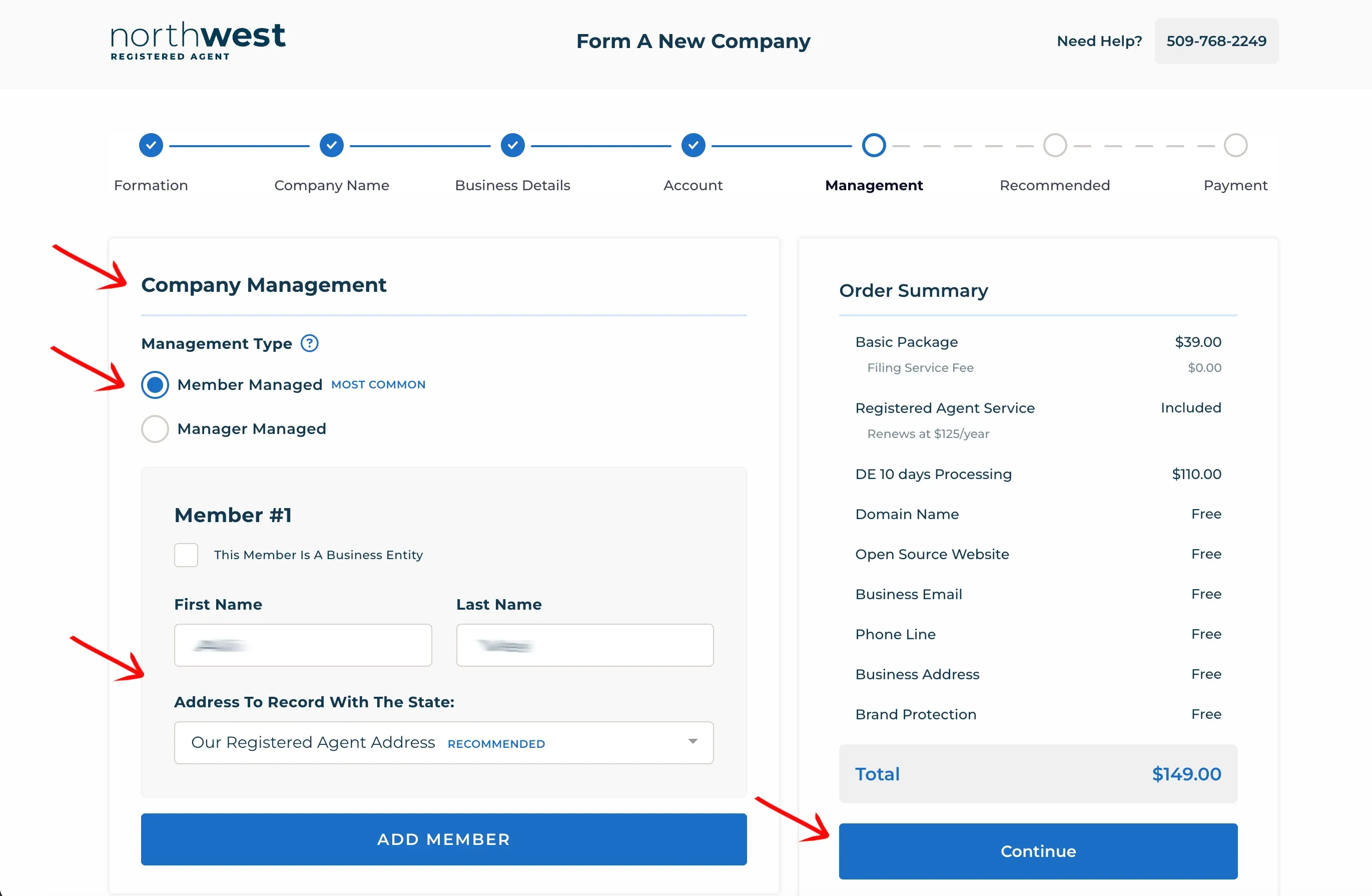This screenshot has width=1372, height=896.
Task: Click the Business Details step checkmark circle
Action: [x=512, y=145]
